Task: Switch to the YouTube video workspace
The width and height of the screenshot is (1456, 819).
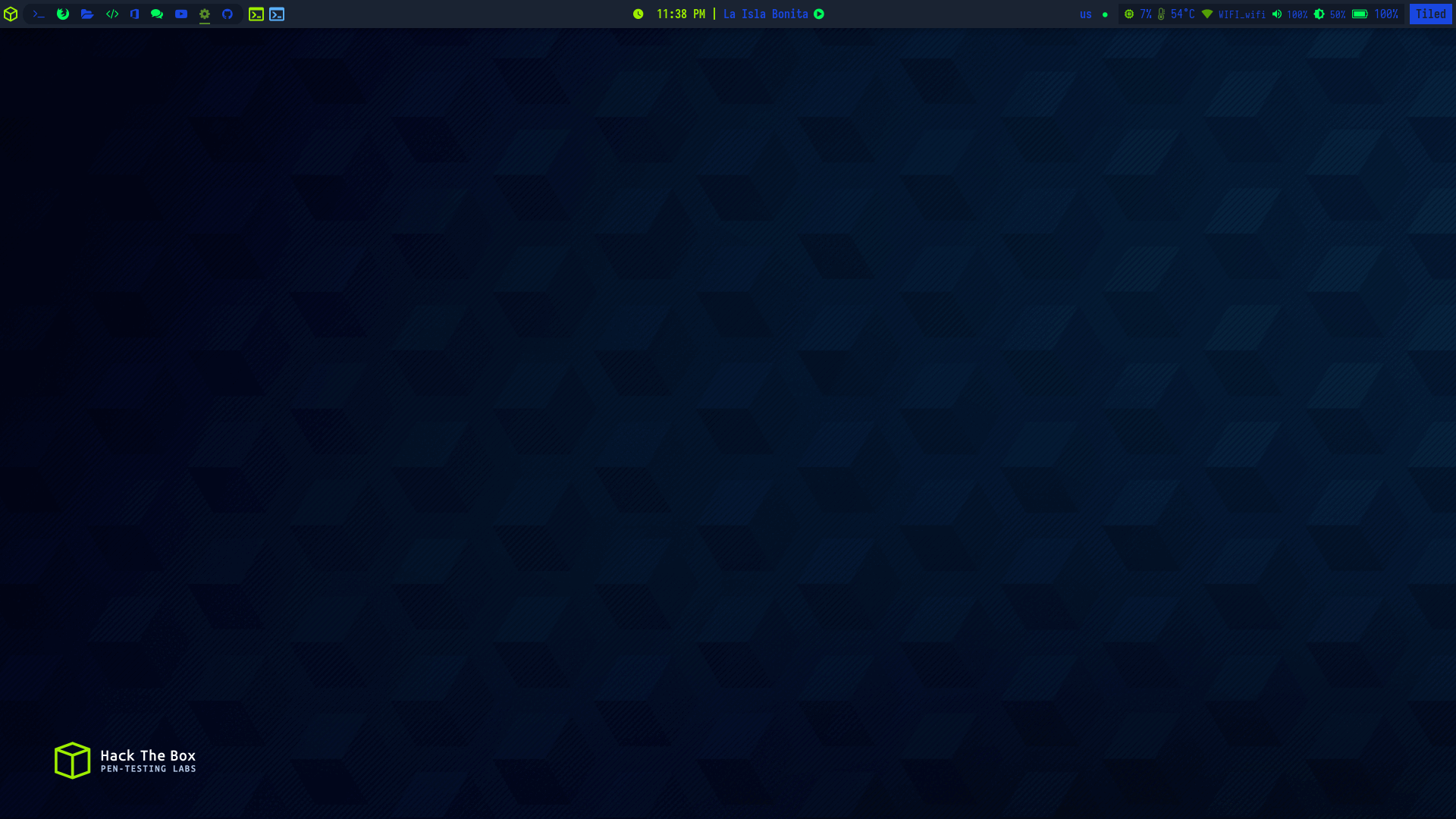Action: point(181,14)
